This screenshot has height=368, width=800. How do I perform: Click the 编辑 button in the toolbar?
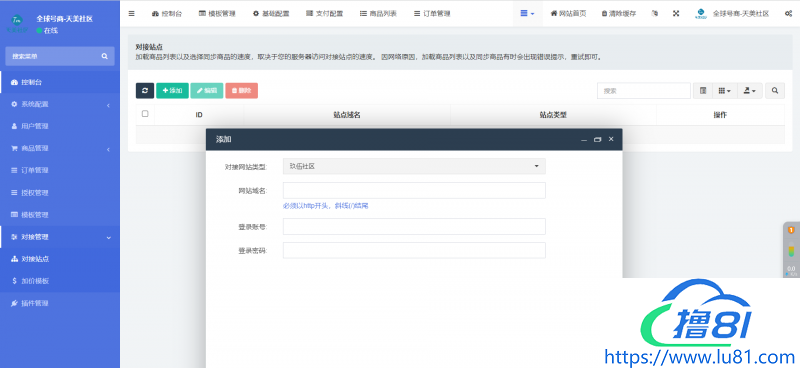pyautogui.click(x=207, y=90)
